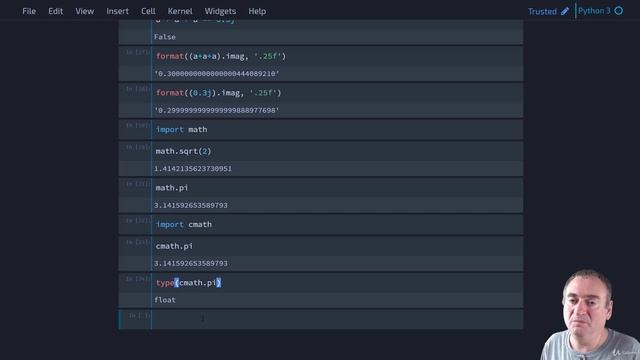Select the 'math.pi' code cell
640x360 pixels.
(337, 188)
